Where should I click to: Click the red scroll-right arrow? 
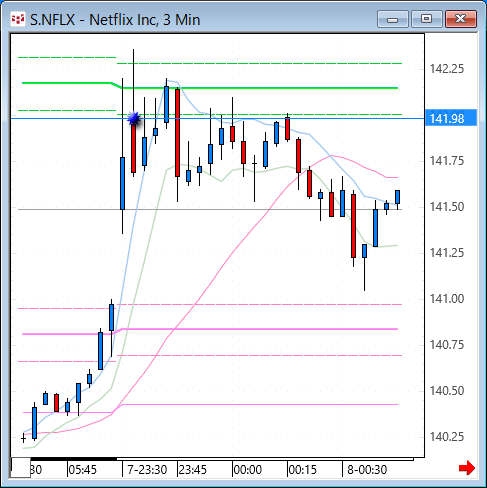(467, 468)
